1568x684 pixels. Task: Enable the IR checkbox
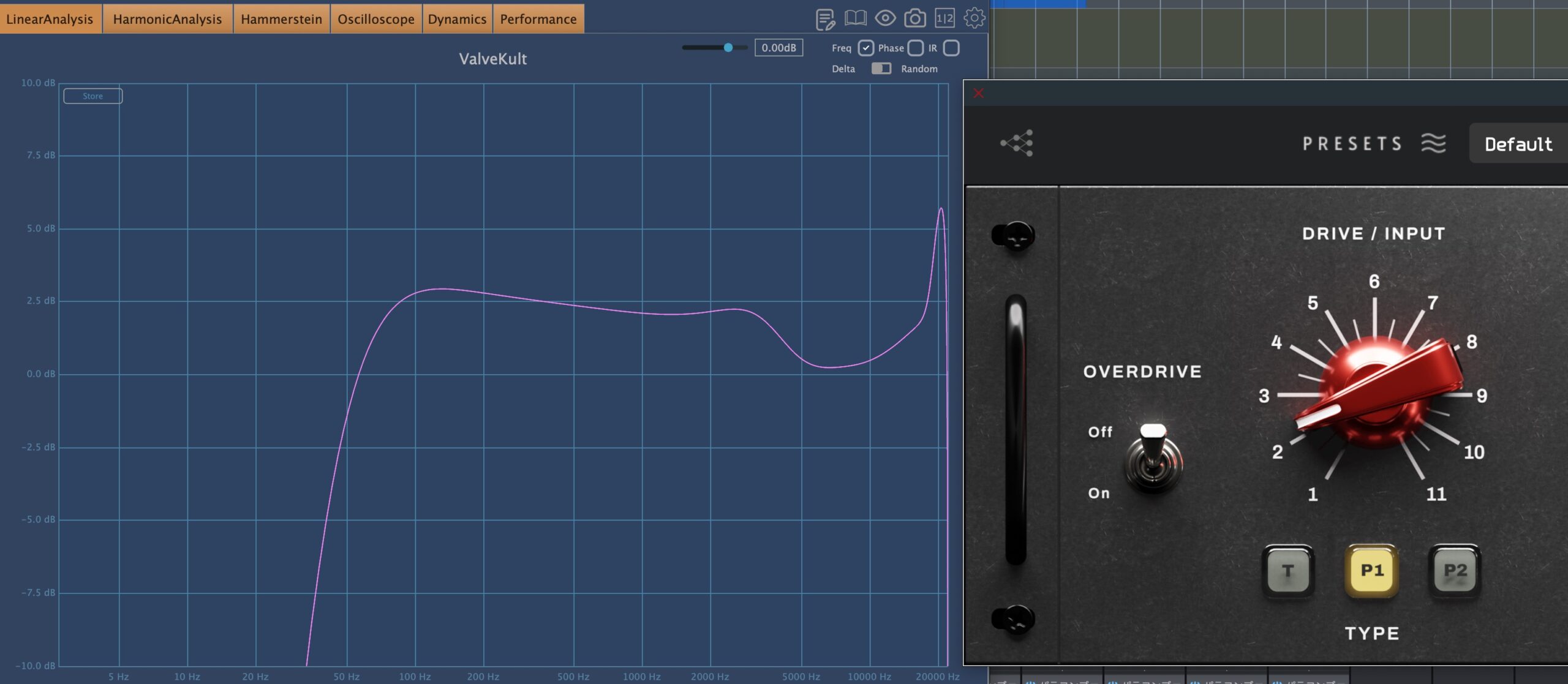point(951,48)
